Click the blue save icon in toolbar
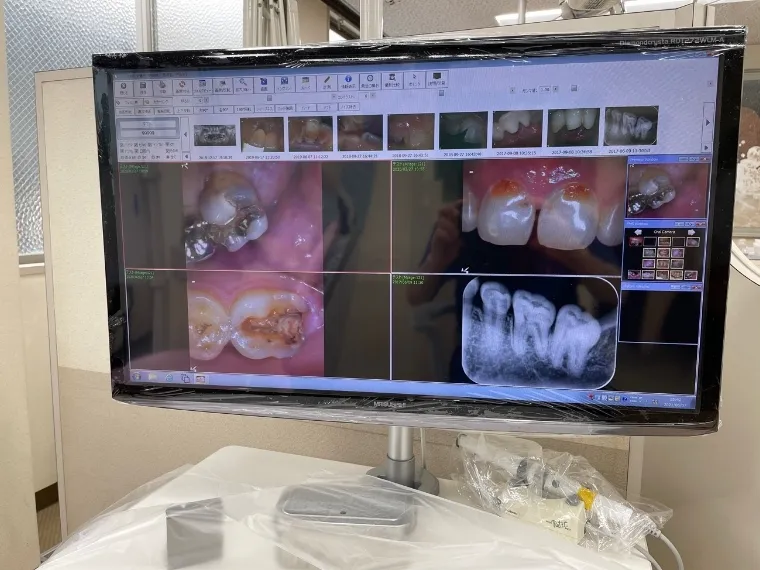 pos(264,84)
